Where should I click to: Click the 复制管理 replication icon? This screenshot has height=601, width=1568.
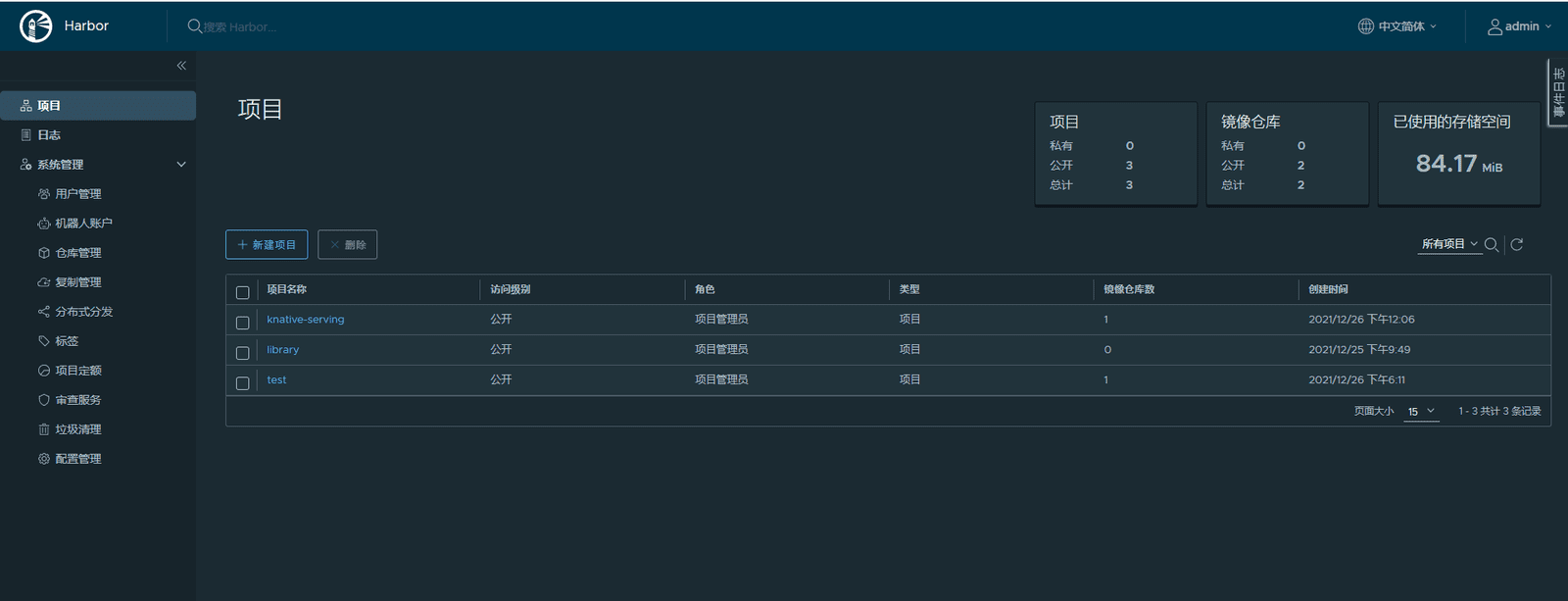[x=44, y=282]
